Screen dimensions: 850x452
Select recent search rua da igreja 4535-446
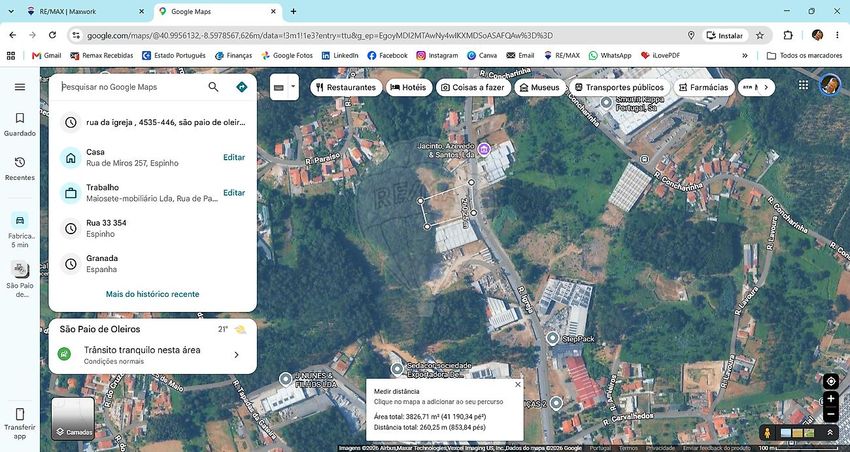coord(152,122)
